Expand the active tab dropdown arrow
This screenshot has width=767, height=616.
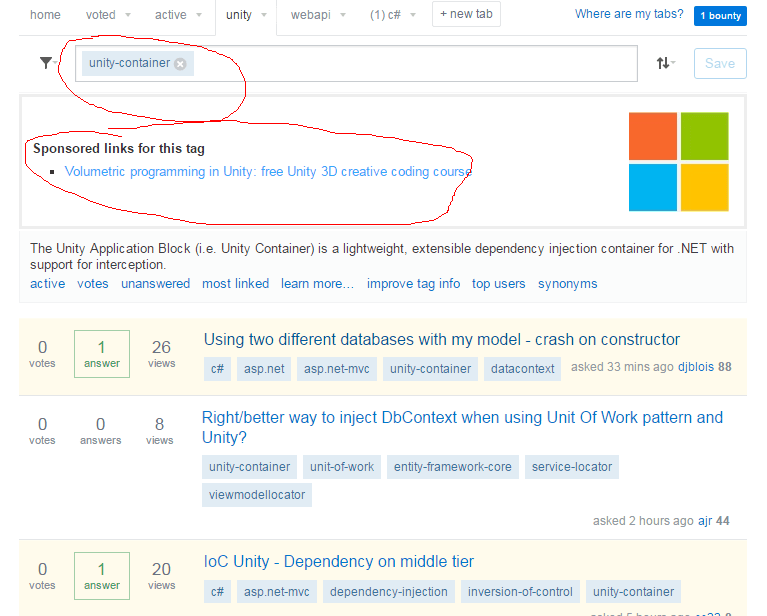(x=199, y=15)
